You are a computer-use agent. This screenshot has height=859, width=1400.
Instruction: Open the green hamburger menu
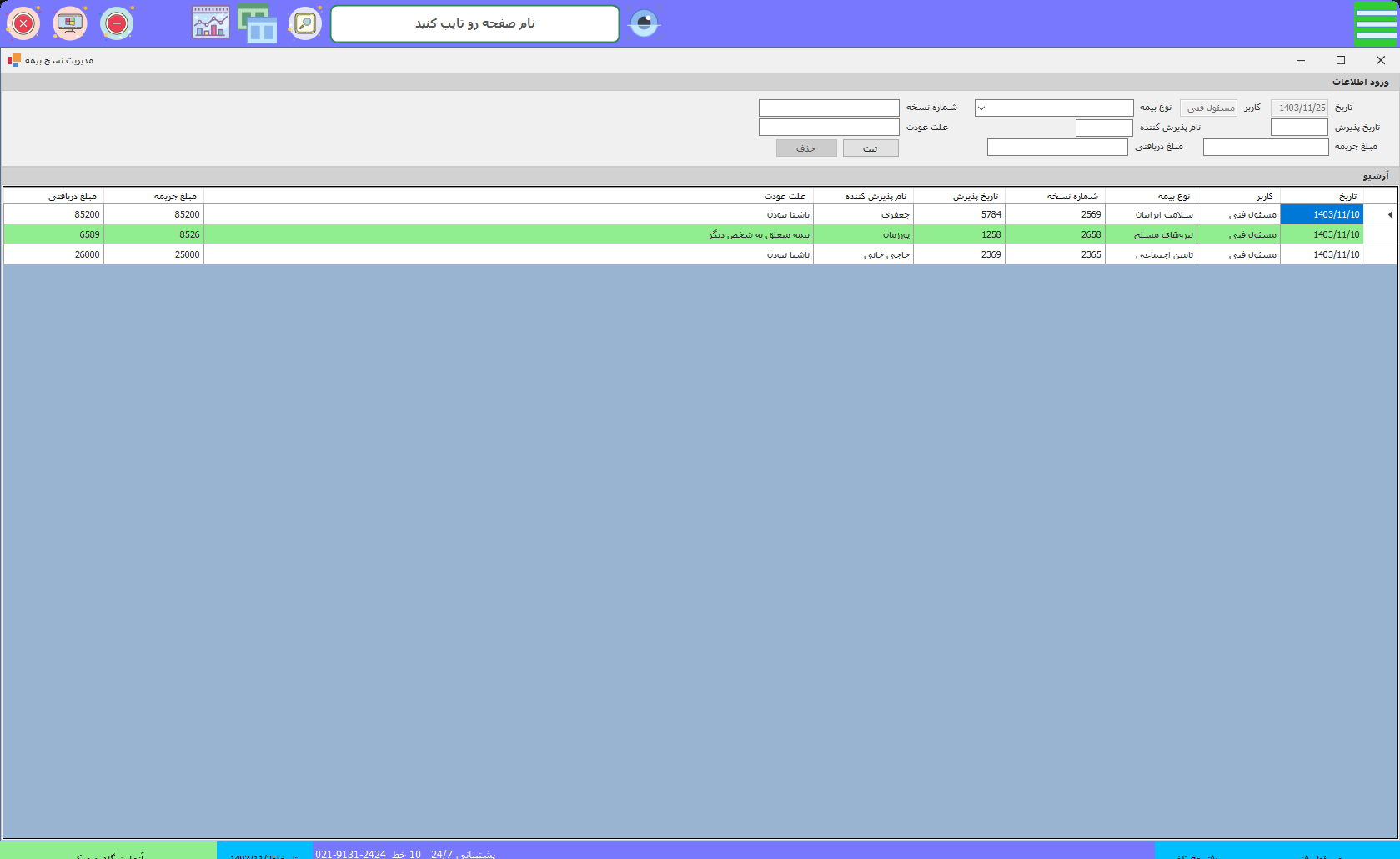[1376, 23]
